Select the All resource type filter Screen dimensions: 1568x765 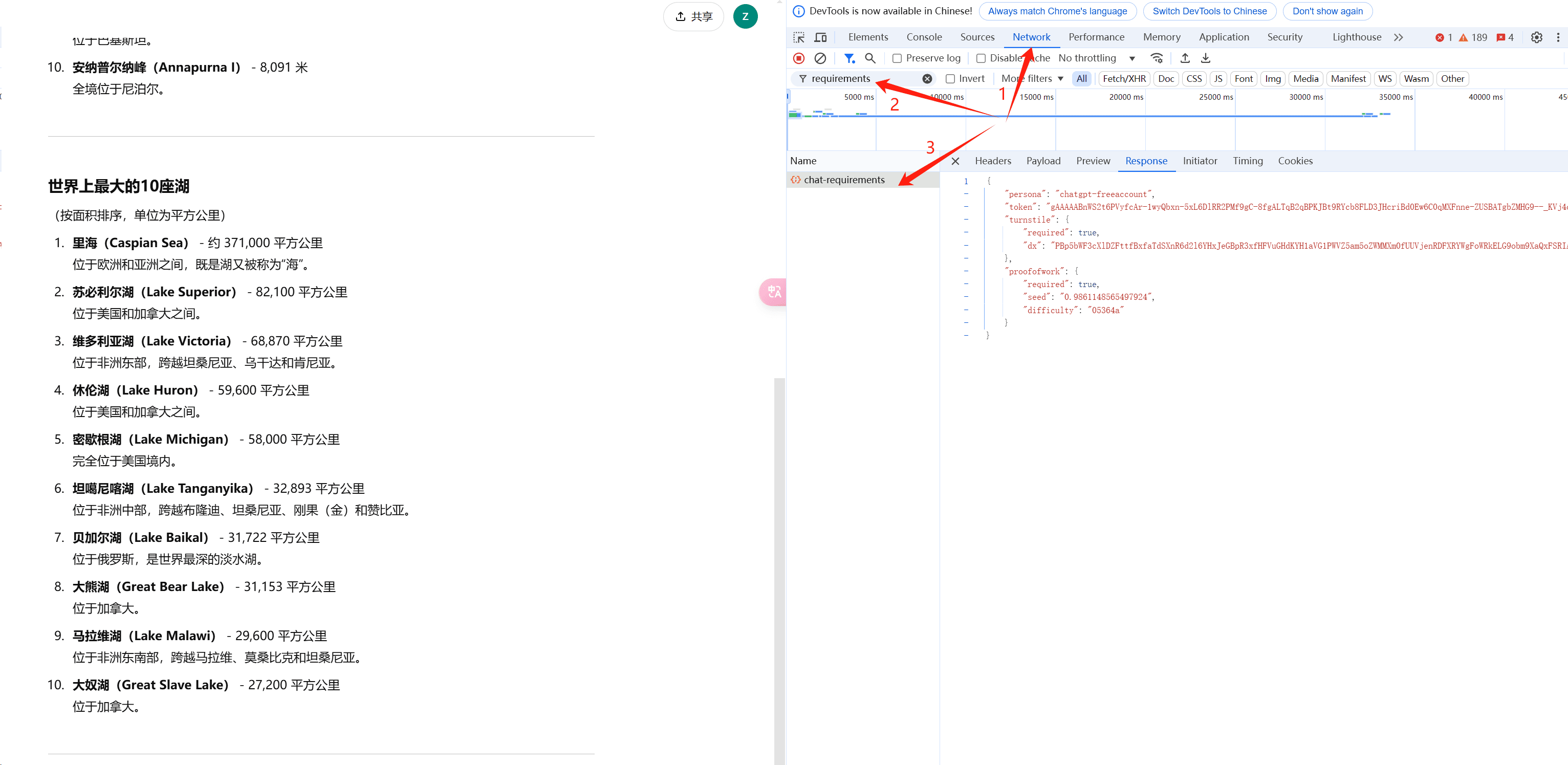(x=1081, y=79)
